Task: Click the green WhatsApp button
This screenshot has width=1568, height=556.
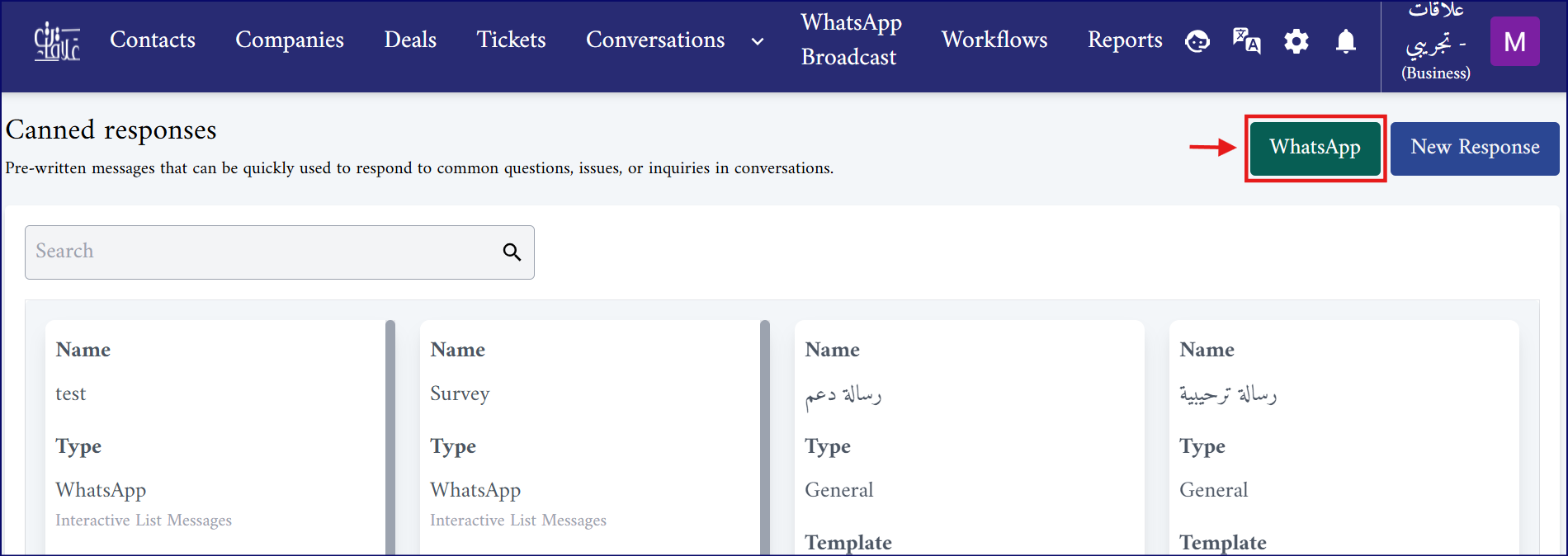Action: pos(1315,148)
